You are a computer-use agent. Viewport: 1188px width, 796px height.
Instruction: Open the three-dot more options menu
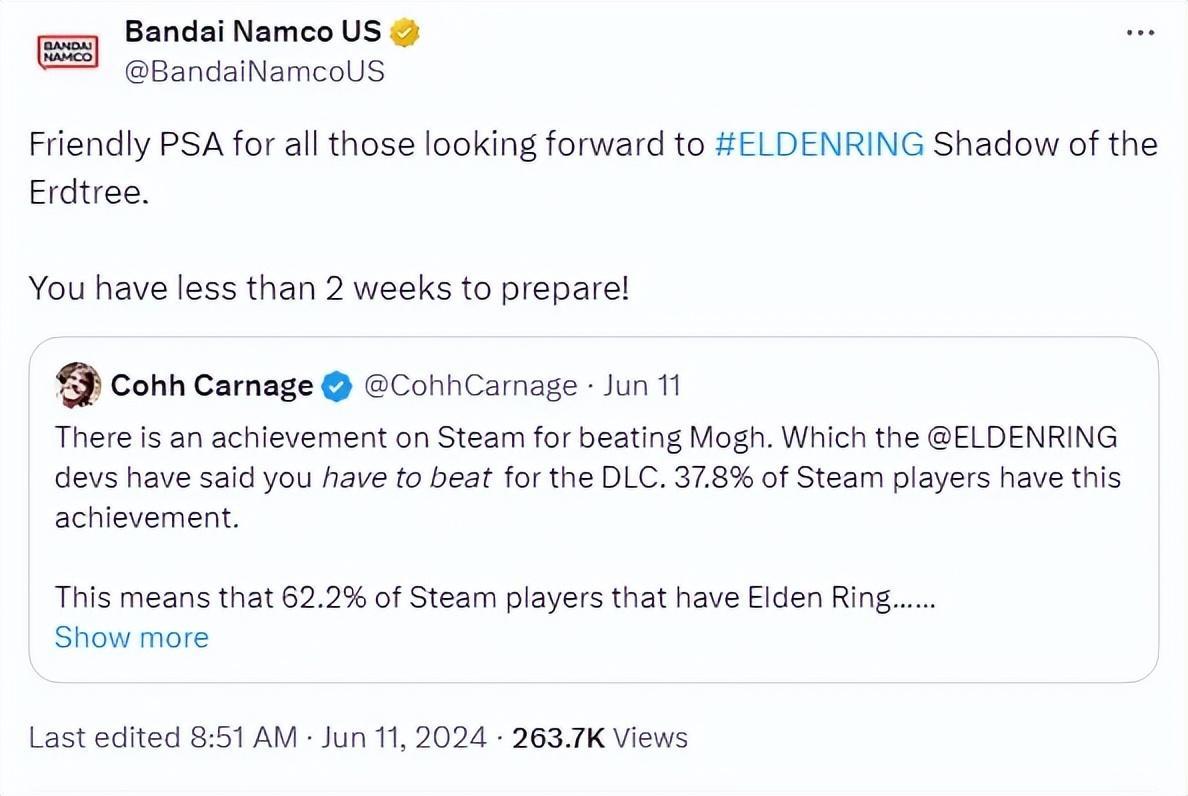coord(1140,33)
